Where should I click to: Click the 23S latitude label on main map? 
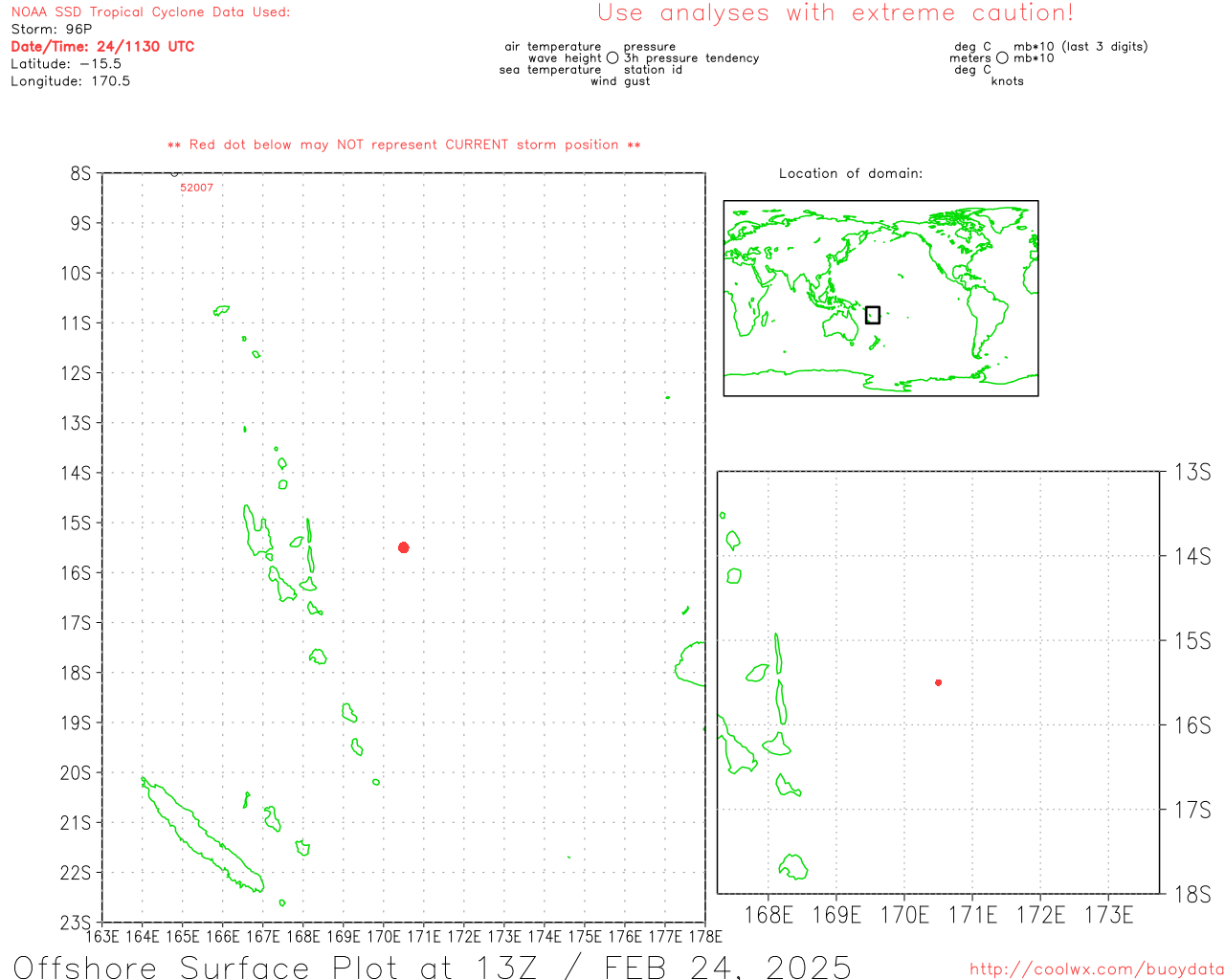coord(76,923)
